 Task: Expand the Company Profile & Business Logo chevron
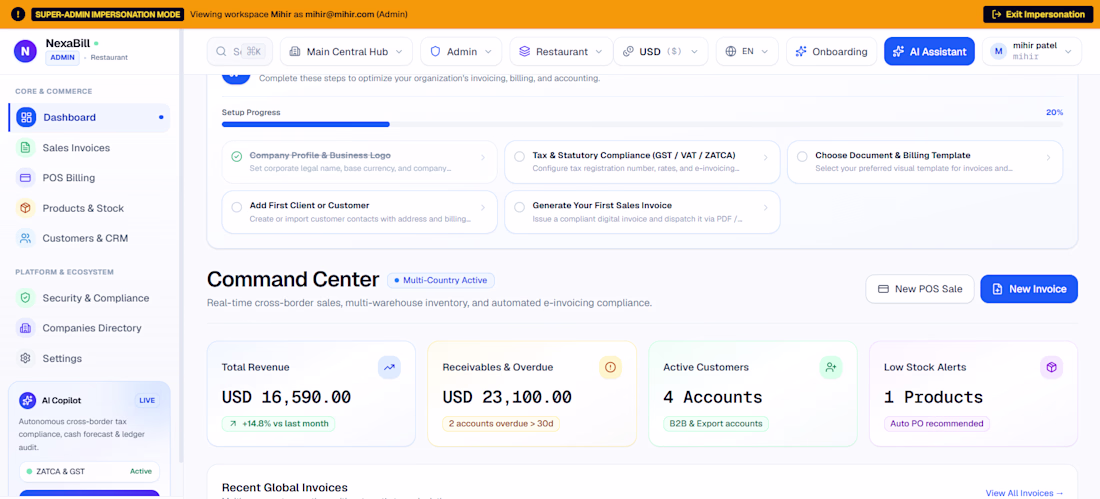483,158
